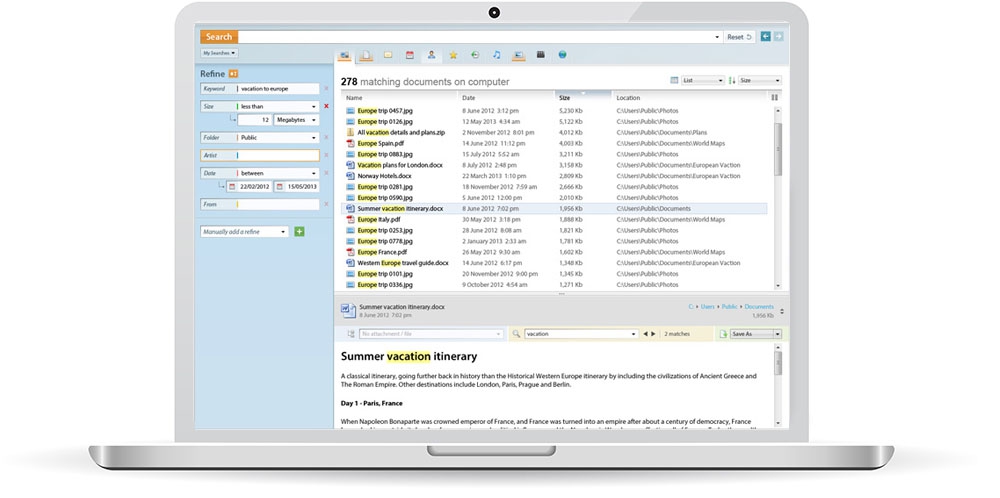
Task: Open the search box history dropdown arrow
Action: (717, 37)
